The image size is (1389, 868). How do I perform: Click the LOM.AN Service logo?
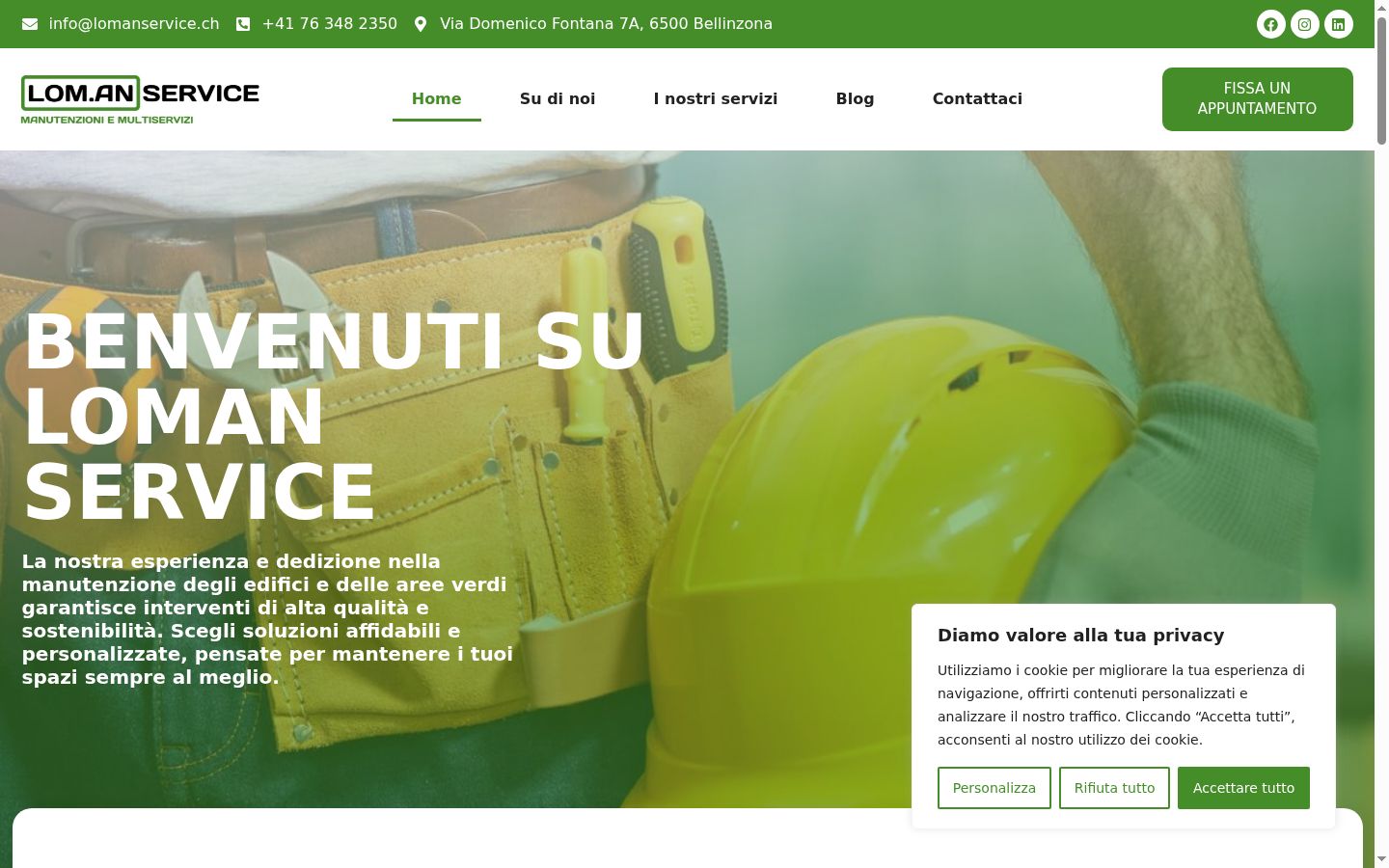pyautogui.click(x=140, y=99)
